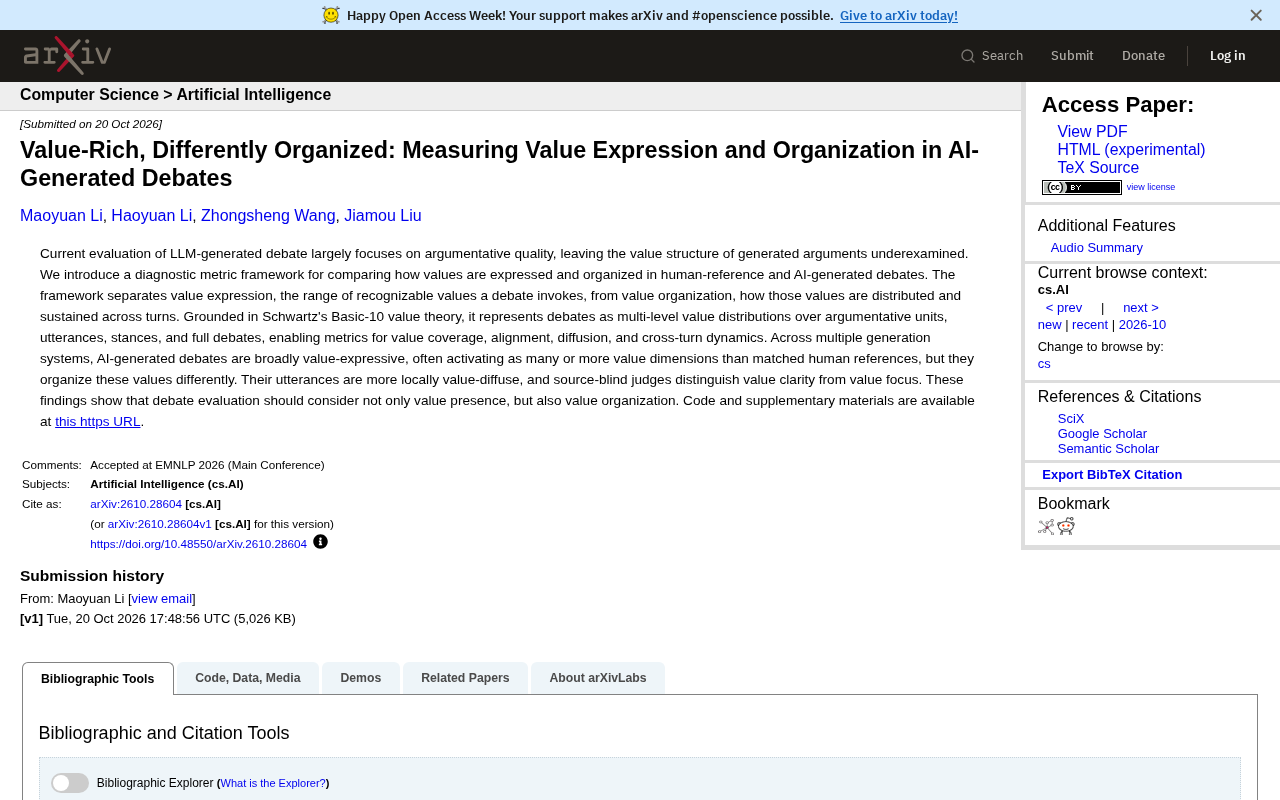Open the Search magnifier icon
Image resolution: width=1280 pixels, height=800 pixels.
tap(968, 56)
